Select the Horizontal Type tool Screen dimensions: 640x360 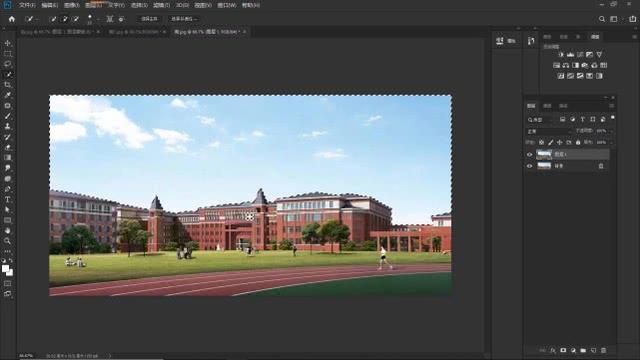pos(7,200)
